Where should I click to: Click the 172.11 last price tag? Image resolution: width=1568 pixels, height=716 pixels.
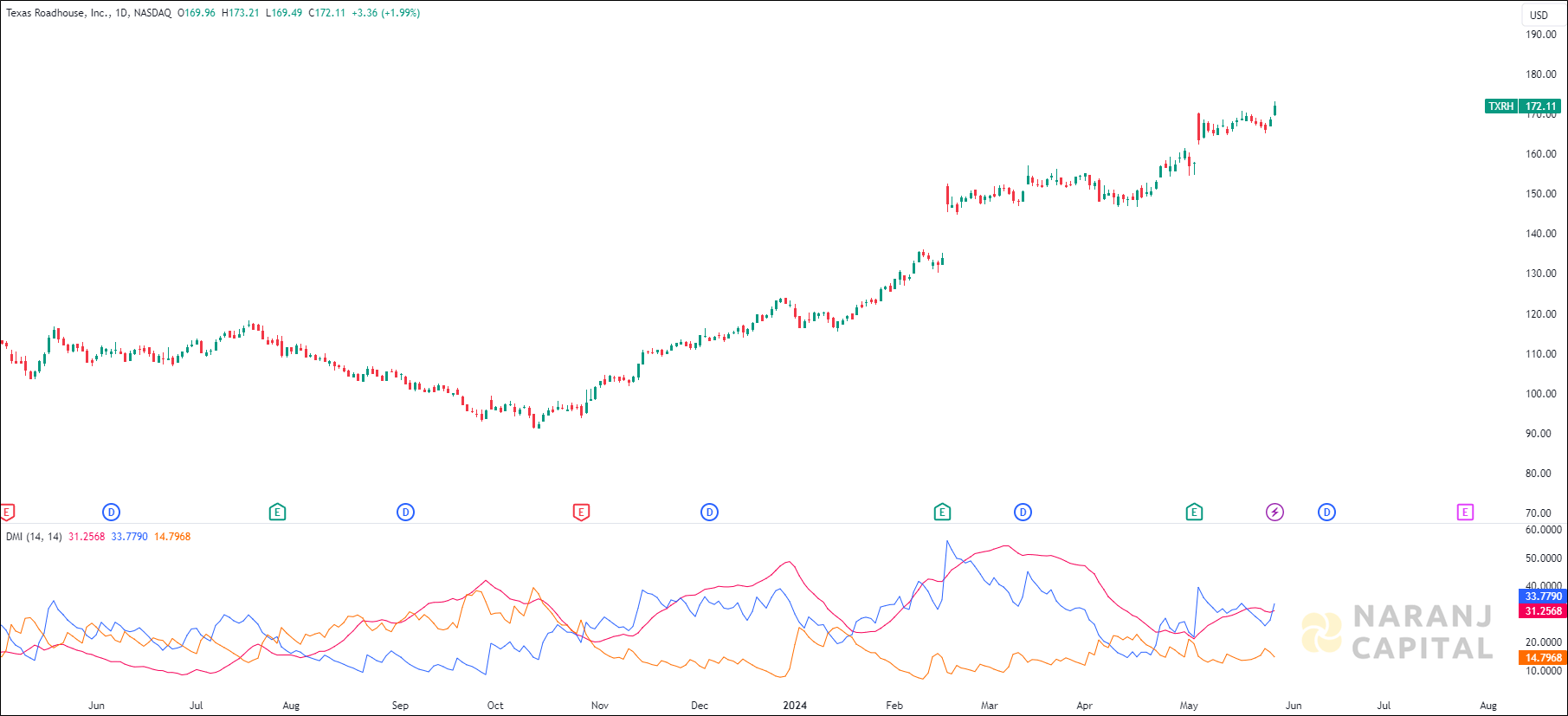coord(1541,106)
